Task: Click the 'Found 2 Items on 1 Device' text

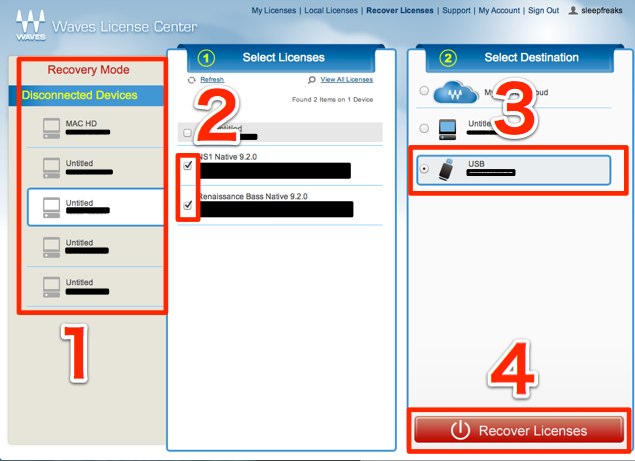Action: (x=332, y=99)
